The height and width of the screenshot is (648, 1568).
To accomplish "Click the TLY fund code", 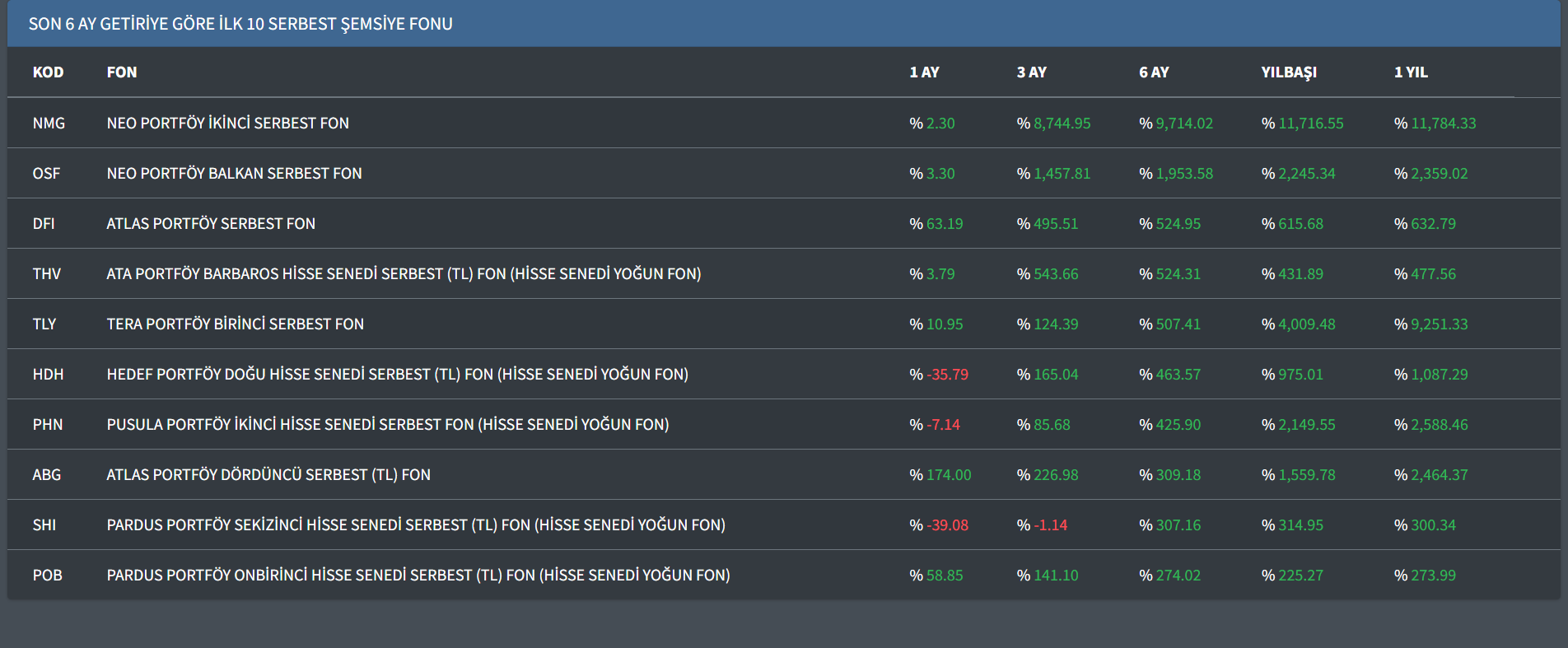I will click(x=44, y=324).
